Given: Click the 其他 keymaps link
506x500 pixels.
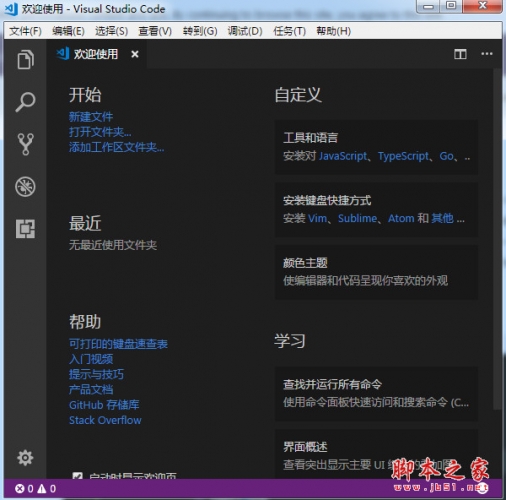Looking at the screenshot, I should click(x=442, y=218).
